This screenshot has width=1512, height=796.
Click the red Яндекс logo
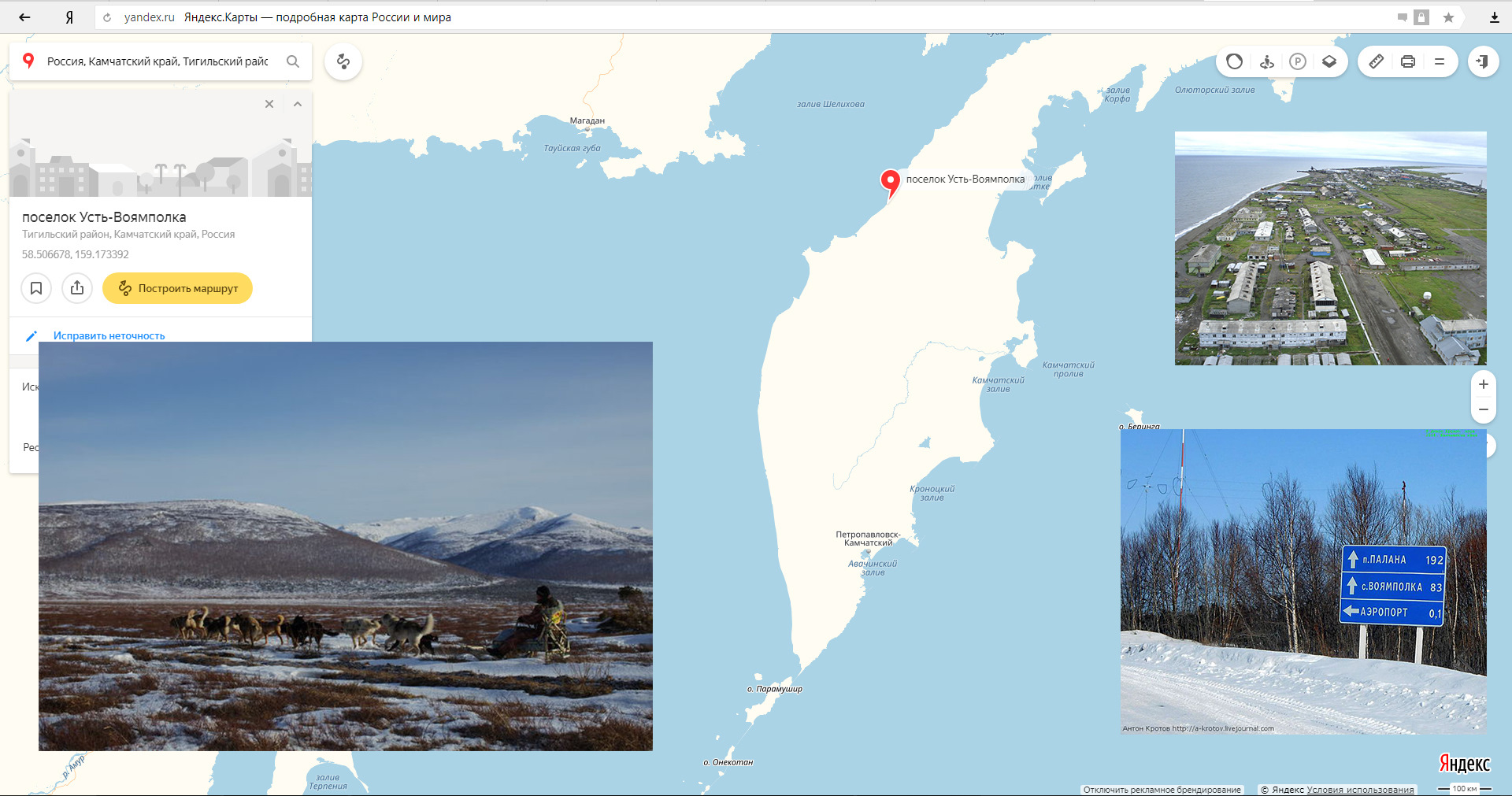click(1465, 763)
